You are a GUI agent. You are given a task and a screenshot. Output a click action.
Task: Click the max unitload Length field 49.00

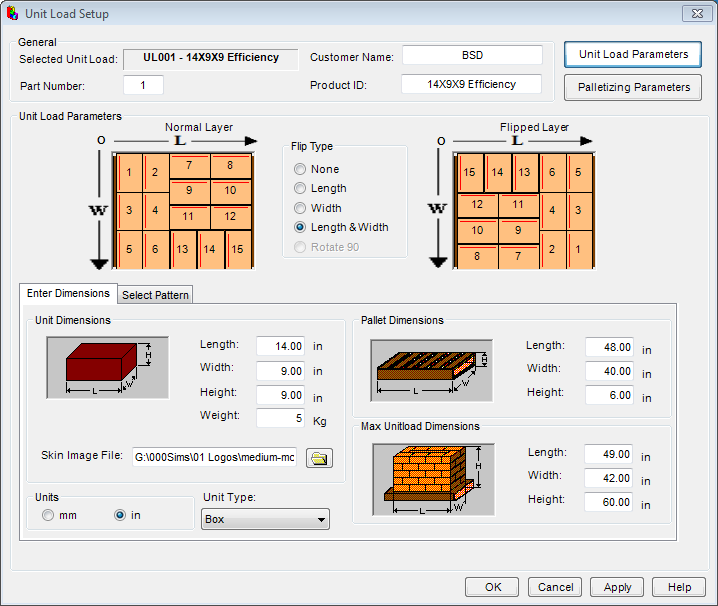(x=608, y=454)
